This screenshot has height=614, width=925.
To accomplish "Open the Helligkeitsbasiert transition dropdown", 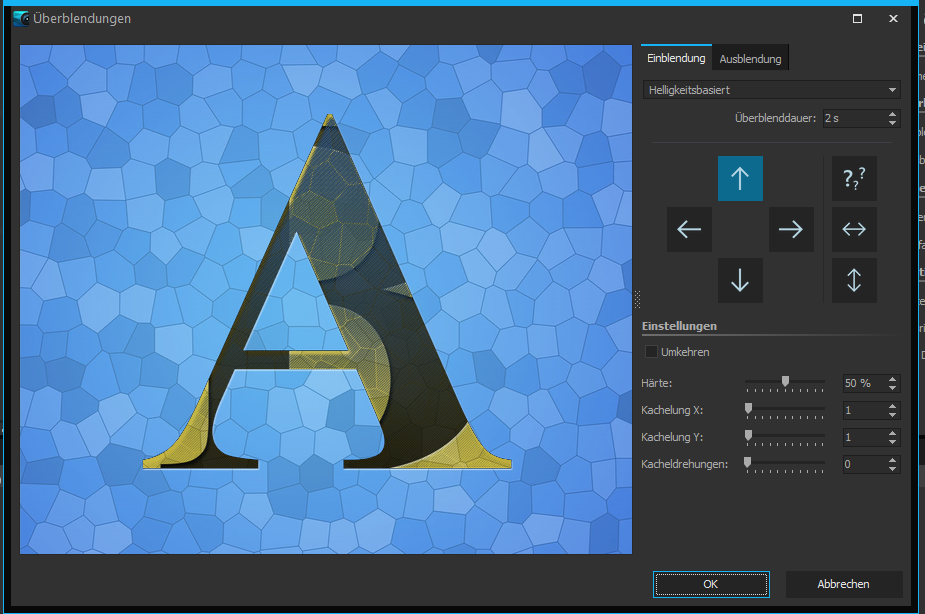I will [x=771, y=90].
